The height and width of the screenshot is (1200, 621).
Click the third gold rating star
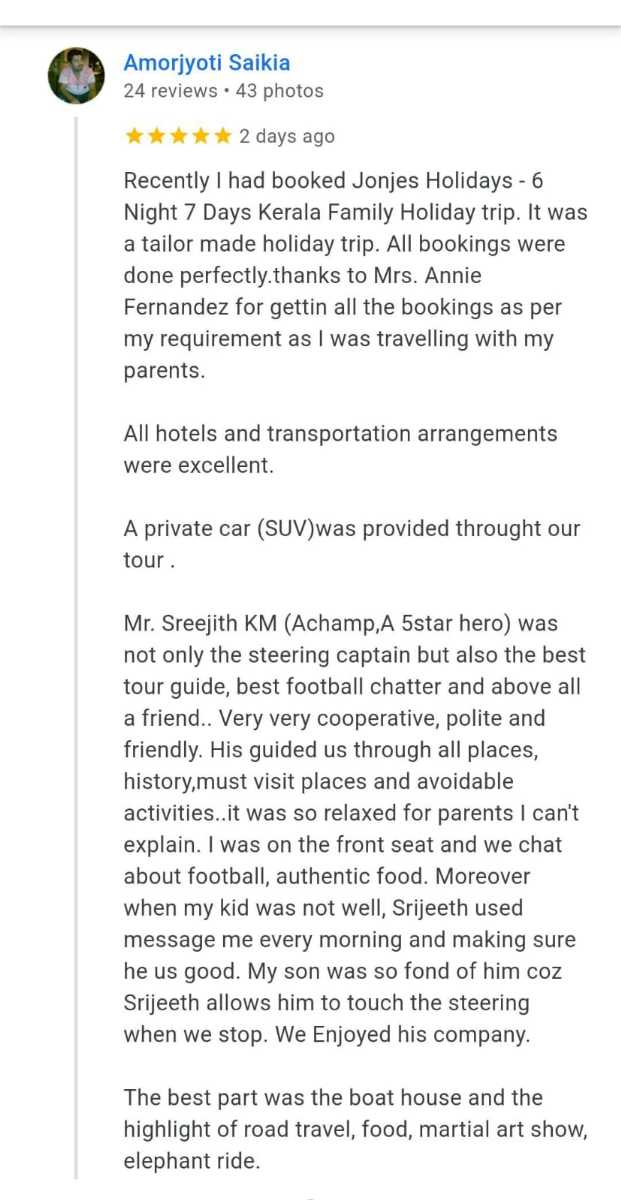pos(177,136)
